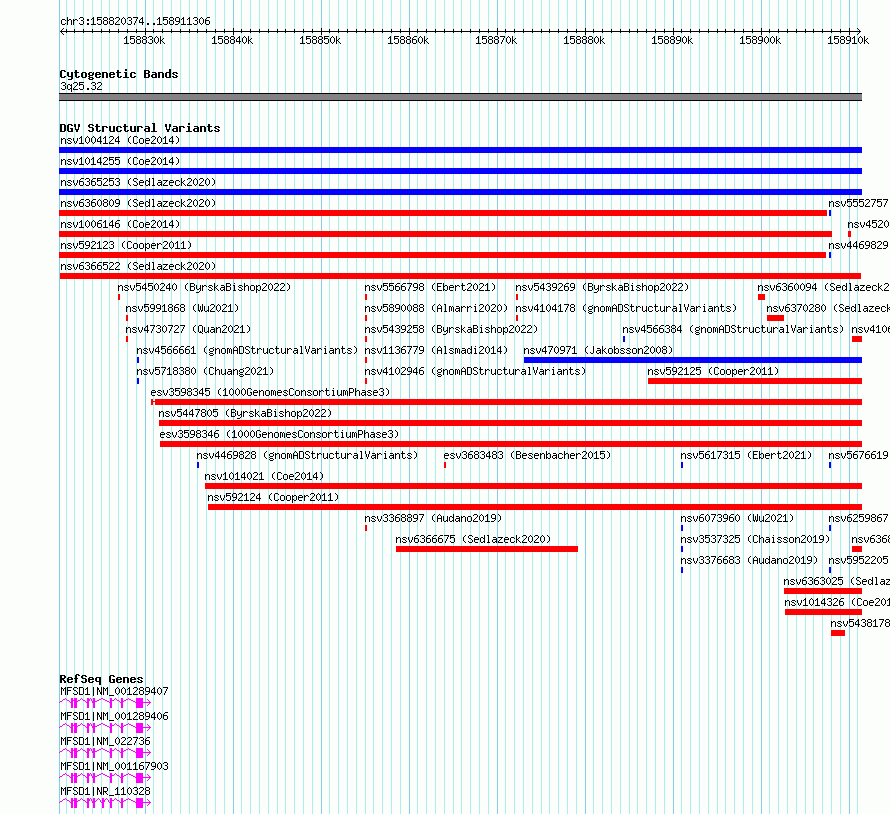Select MFSD1|NM_022736 gene label
The width and height of the screenshot is (890, 814).
(105, 741)
